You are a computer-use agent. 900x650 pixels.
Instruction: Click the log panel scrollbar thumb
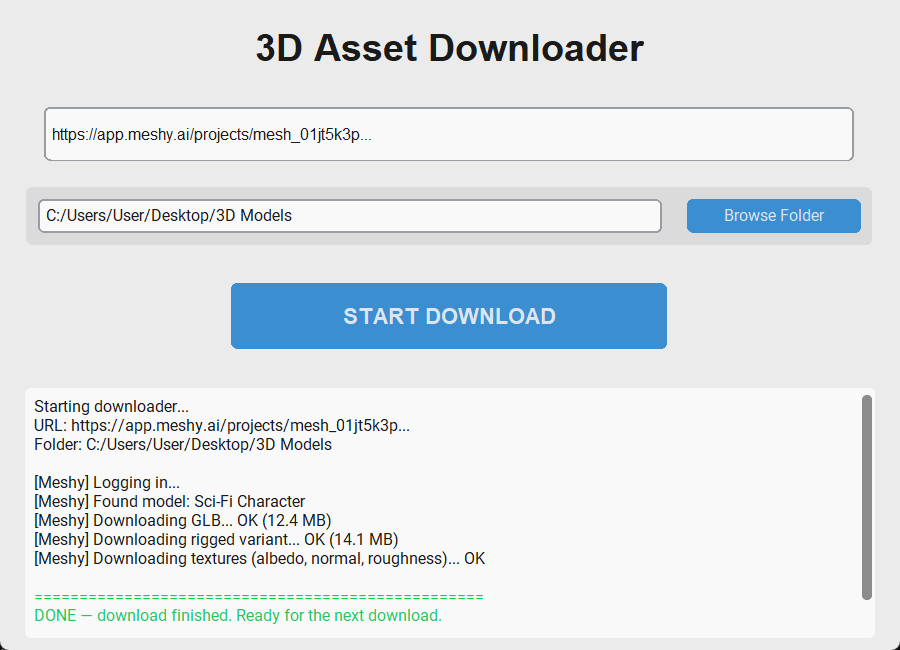click(x=867, y=497)
